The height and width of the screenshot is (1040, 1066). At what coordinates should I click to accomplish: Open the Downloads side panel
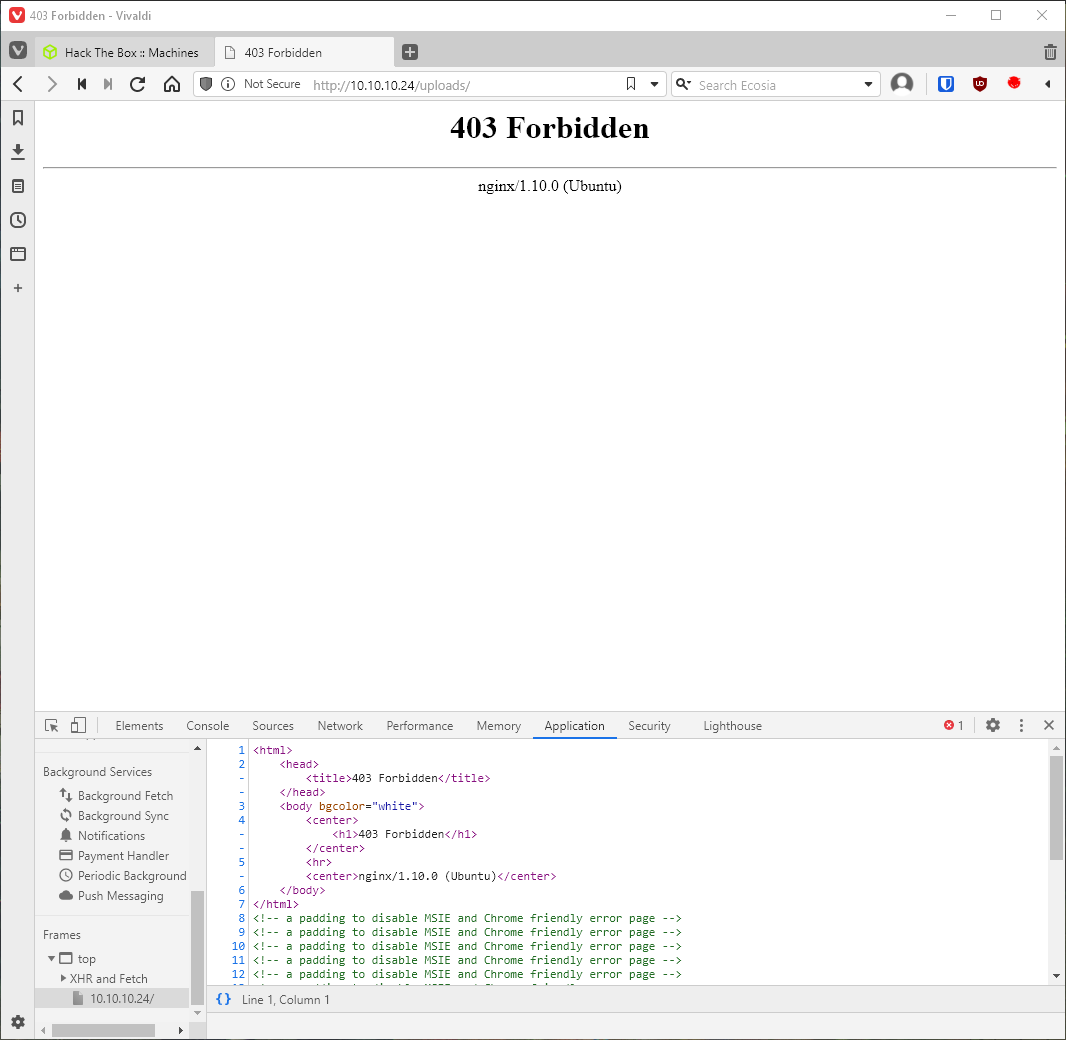coord(18,152)
